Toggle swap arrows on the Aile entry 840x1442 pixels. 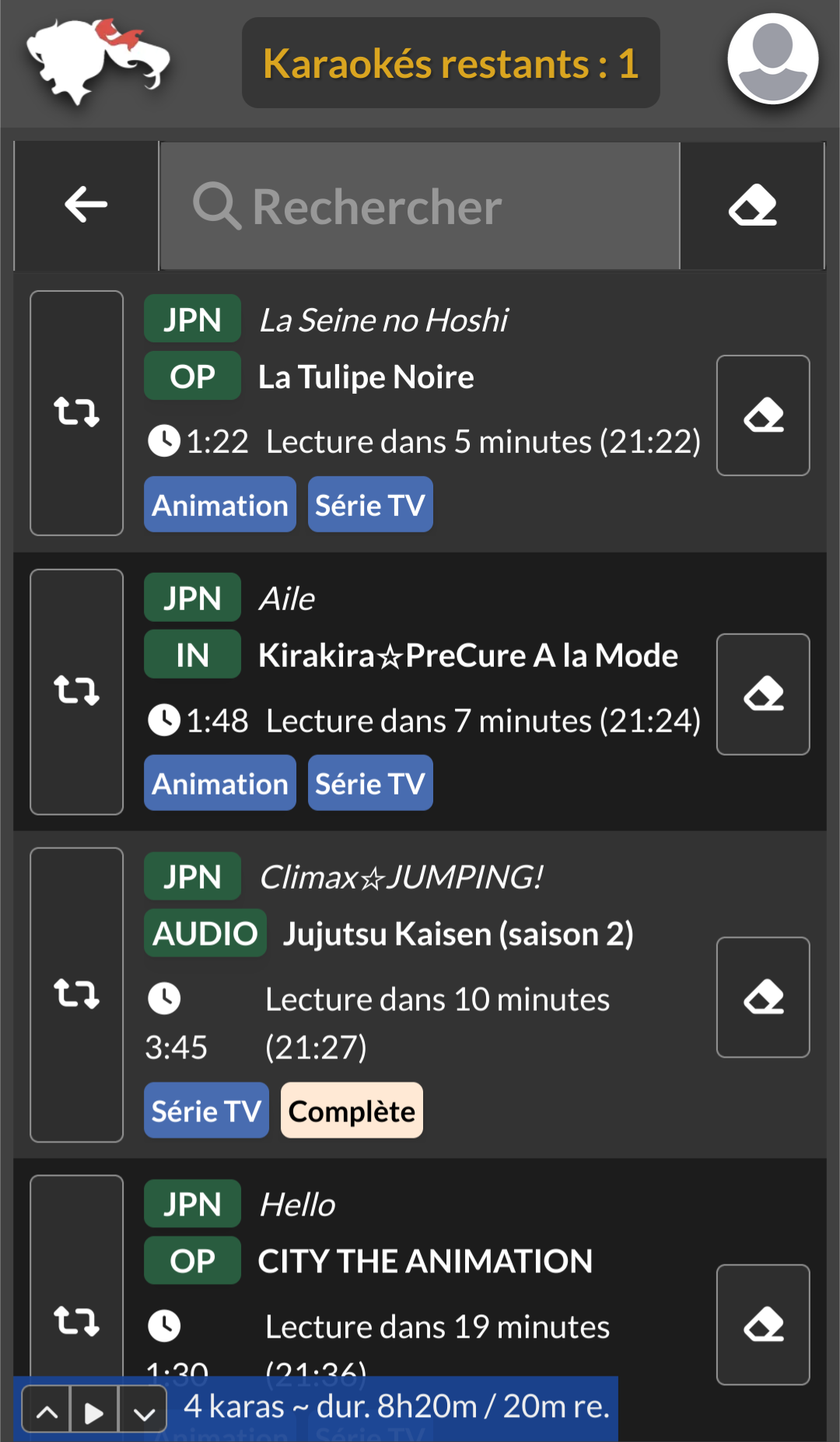[76, 691]
